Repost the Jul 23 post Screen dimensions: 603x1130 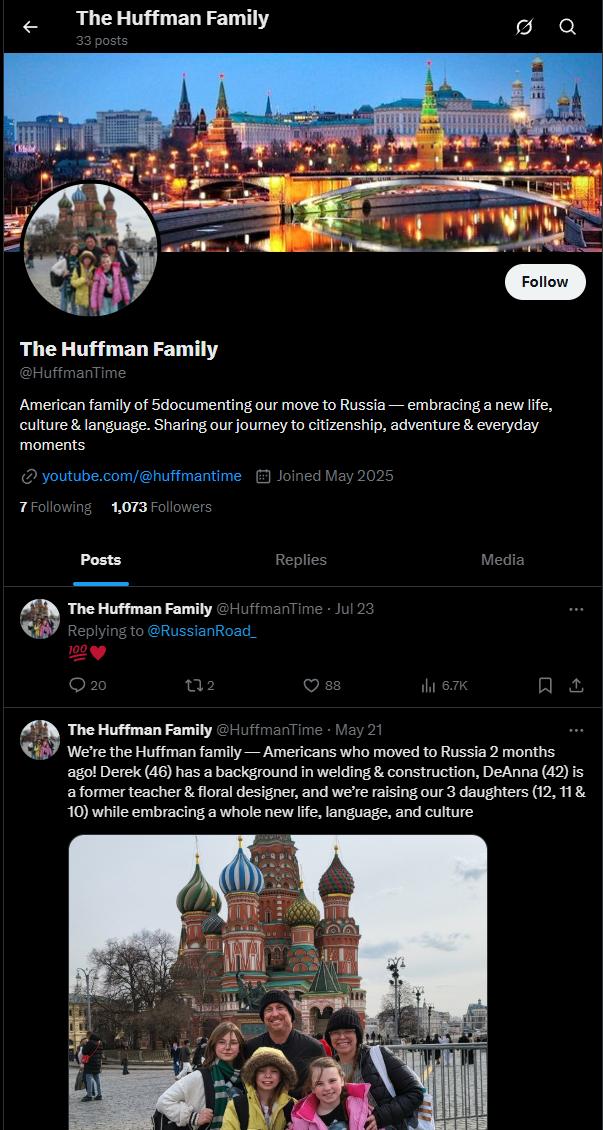pos(200,685)
